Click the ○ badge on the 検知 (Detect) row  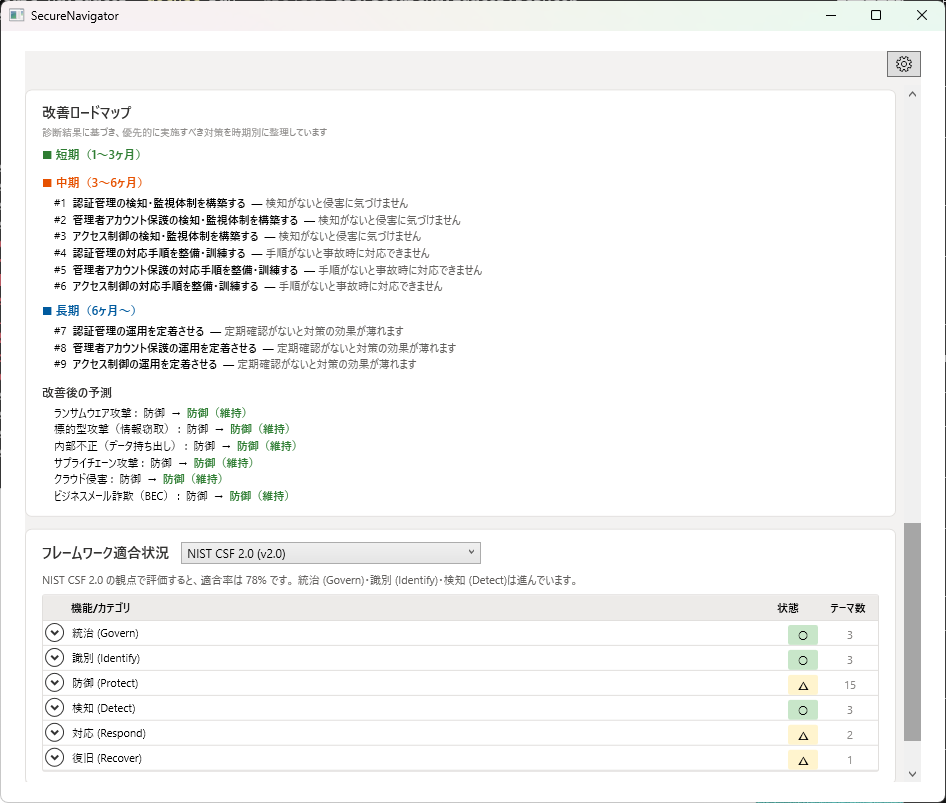(802, 708)
